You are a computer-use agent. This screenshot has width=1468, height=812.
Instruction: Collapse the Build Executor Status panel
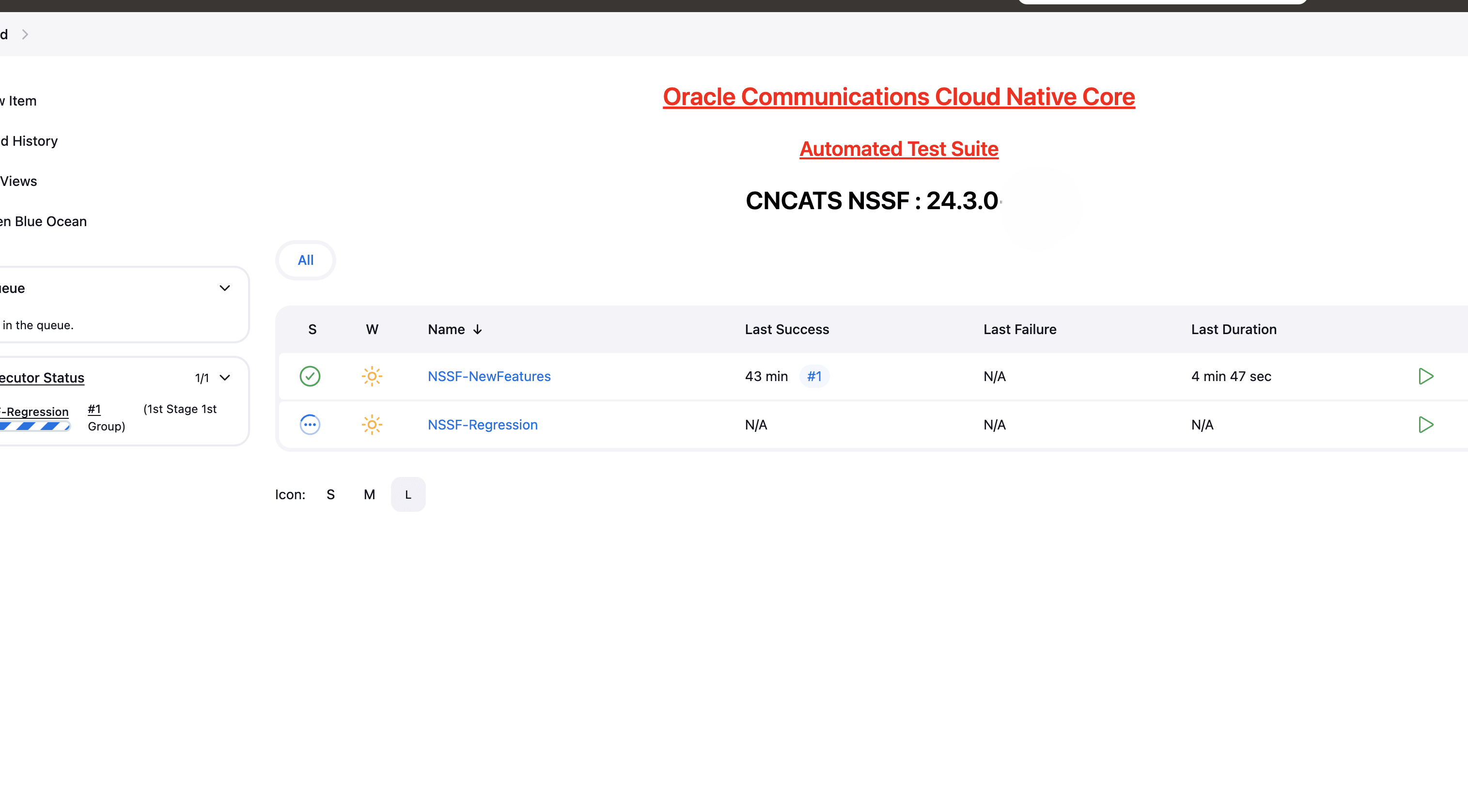[224, 378]
